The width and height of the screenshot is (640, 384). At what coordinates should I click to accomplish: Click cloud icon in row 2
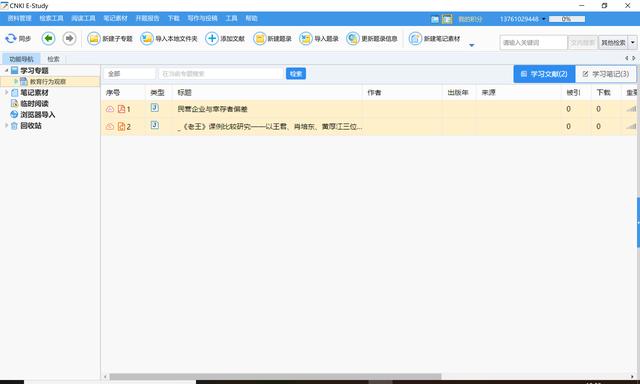[x=110, y=127]
